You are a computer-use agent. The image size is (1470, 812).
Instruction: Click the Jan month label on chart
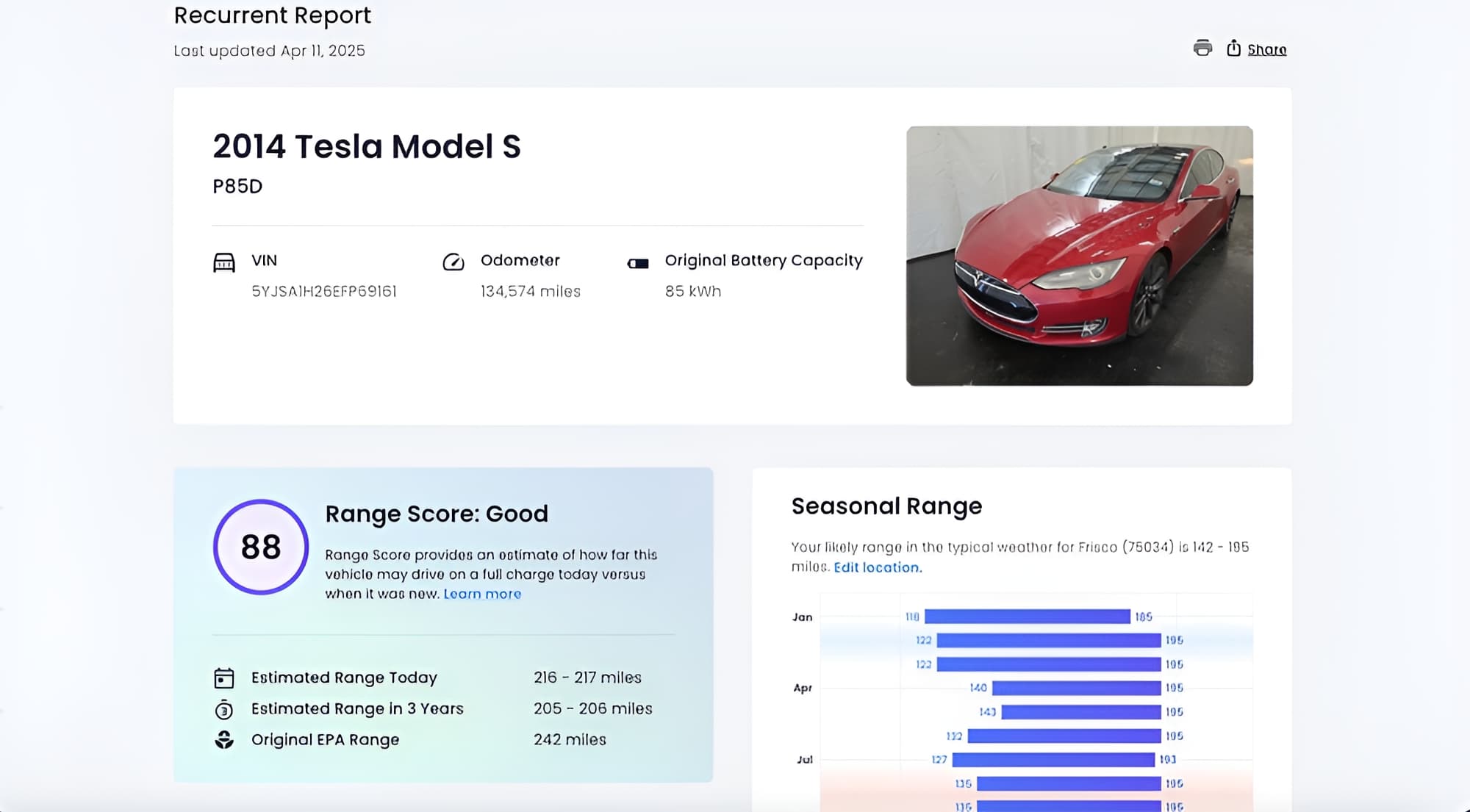[x=803, y=617]
